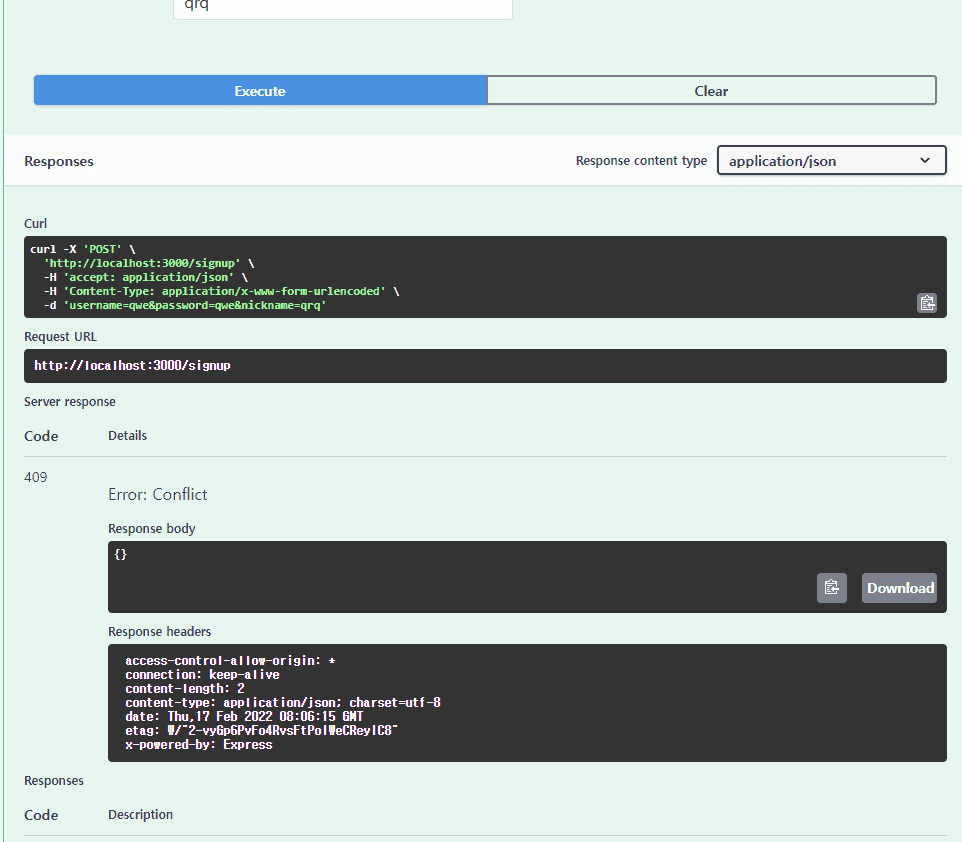Click the Request URL label

coord(60,337)
